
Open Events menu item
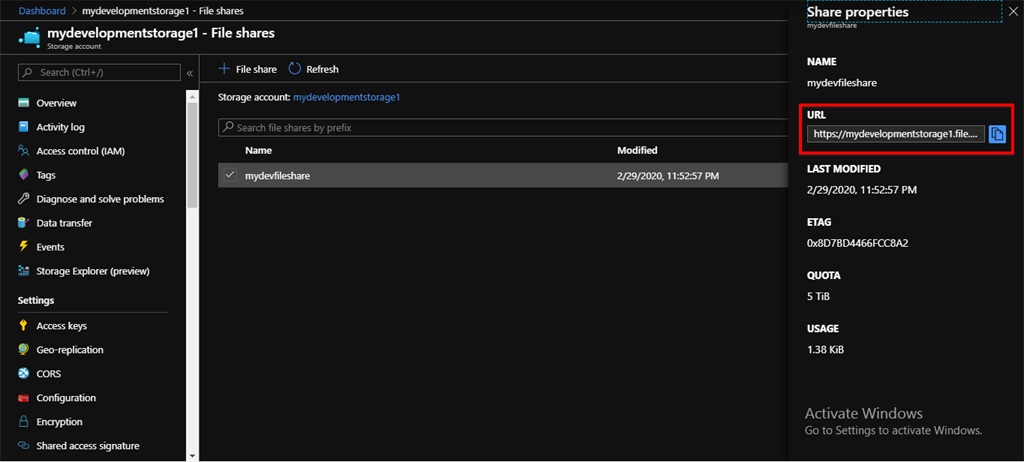tap(50, 247)
